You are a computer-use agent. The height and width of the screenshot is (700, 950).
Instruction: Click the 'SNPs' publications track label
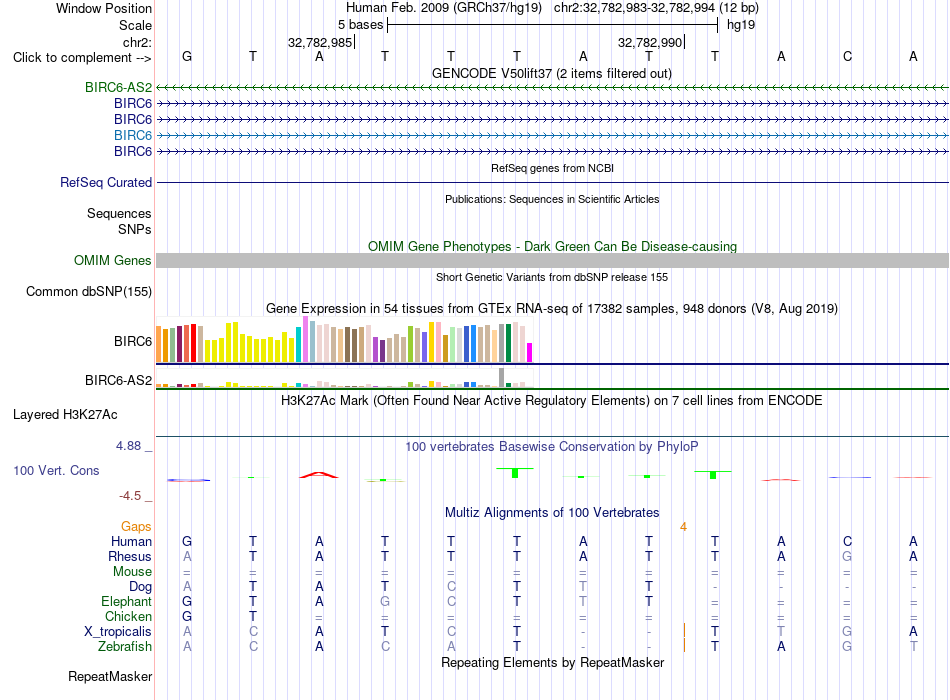click(x=135, y=229)
